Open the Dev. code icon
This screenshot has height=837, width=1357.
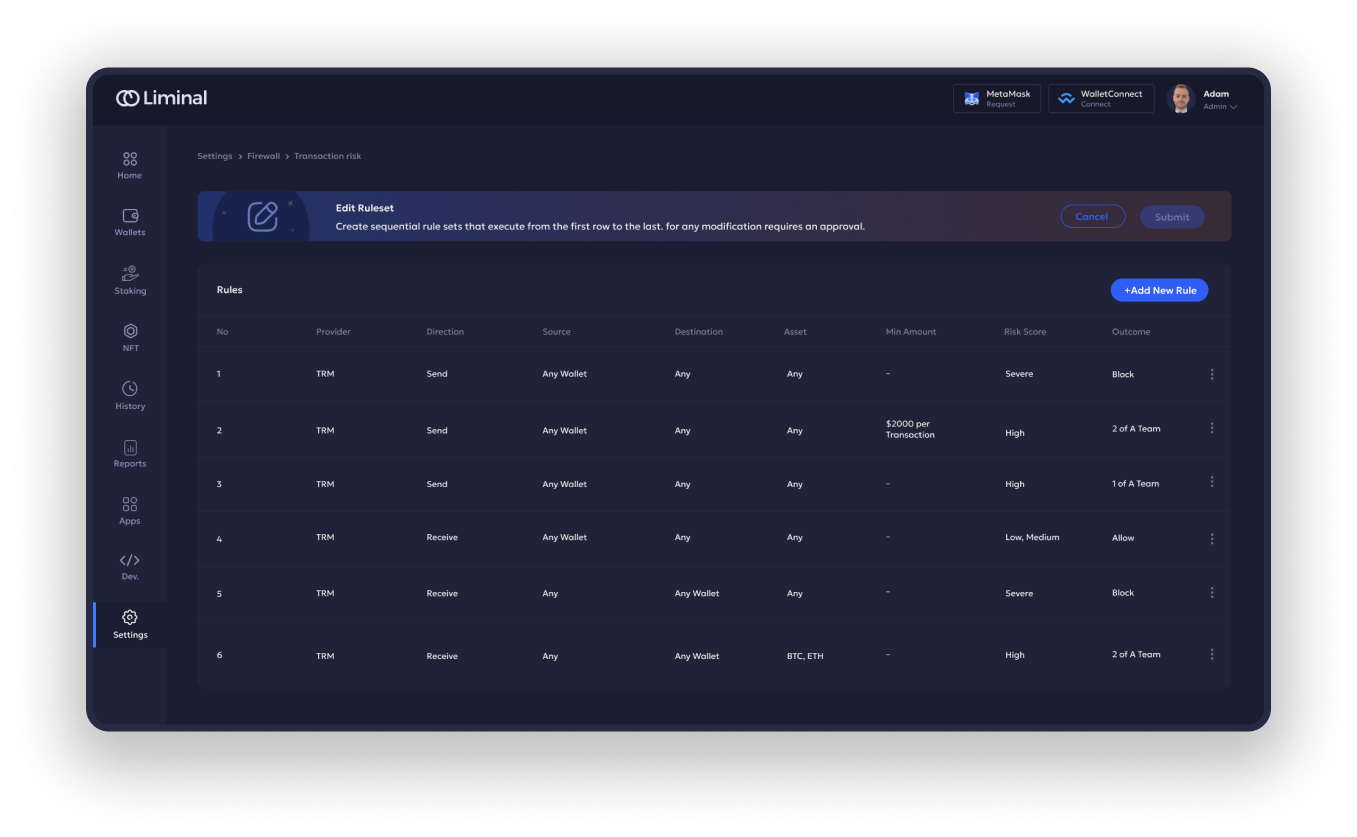(130, 560)
